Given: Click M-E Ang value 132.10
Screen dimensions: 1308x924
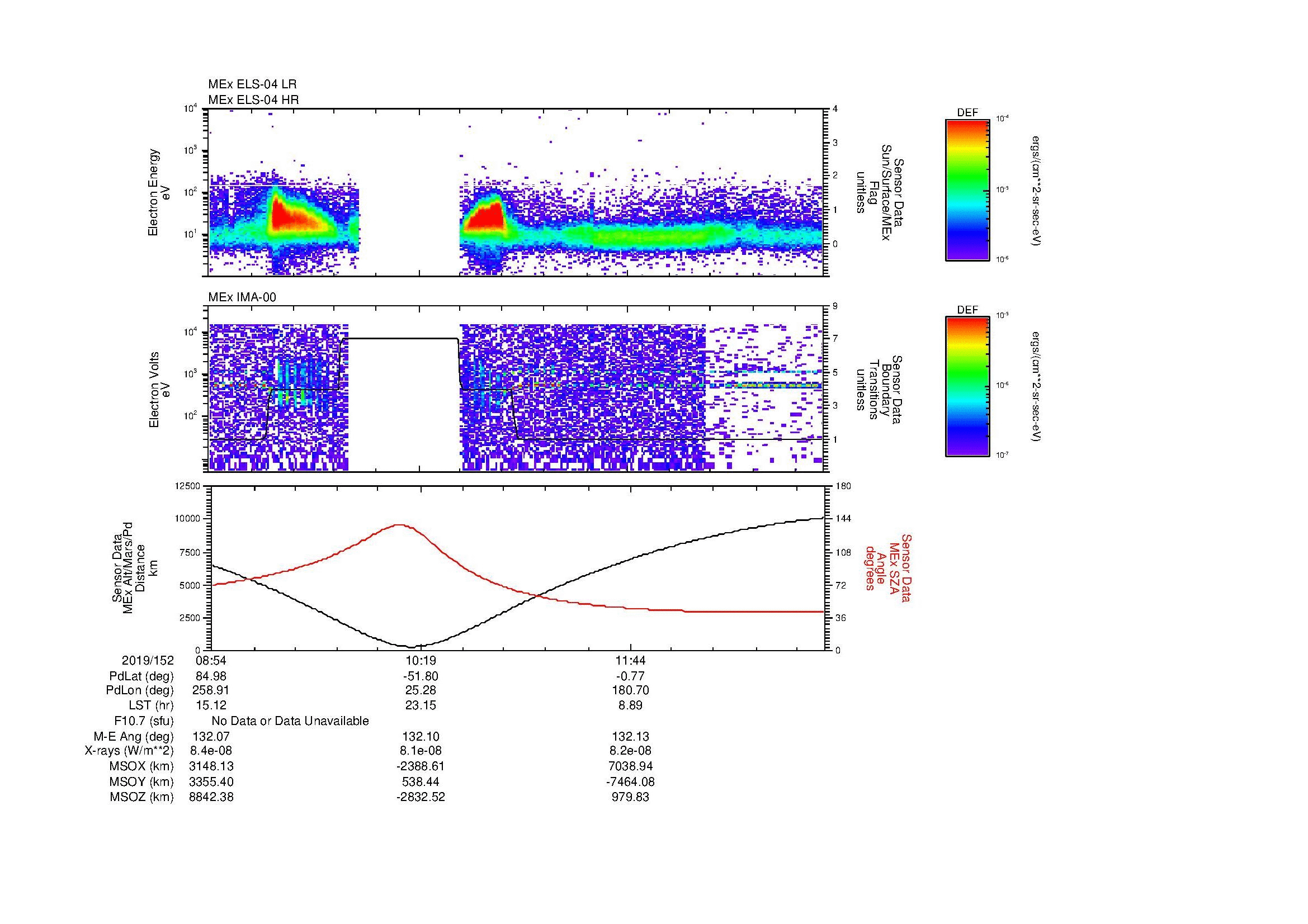Looking at the screenshot, I should [x=421, y=737].
